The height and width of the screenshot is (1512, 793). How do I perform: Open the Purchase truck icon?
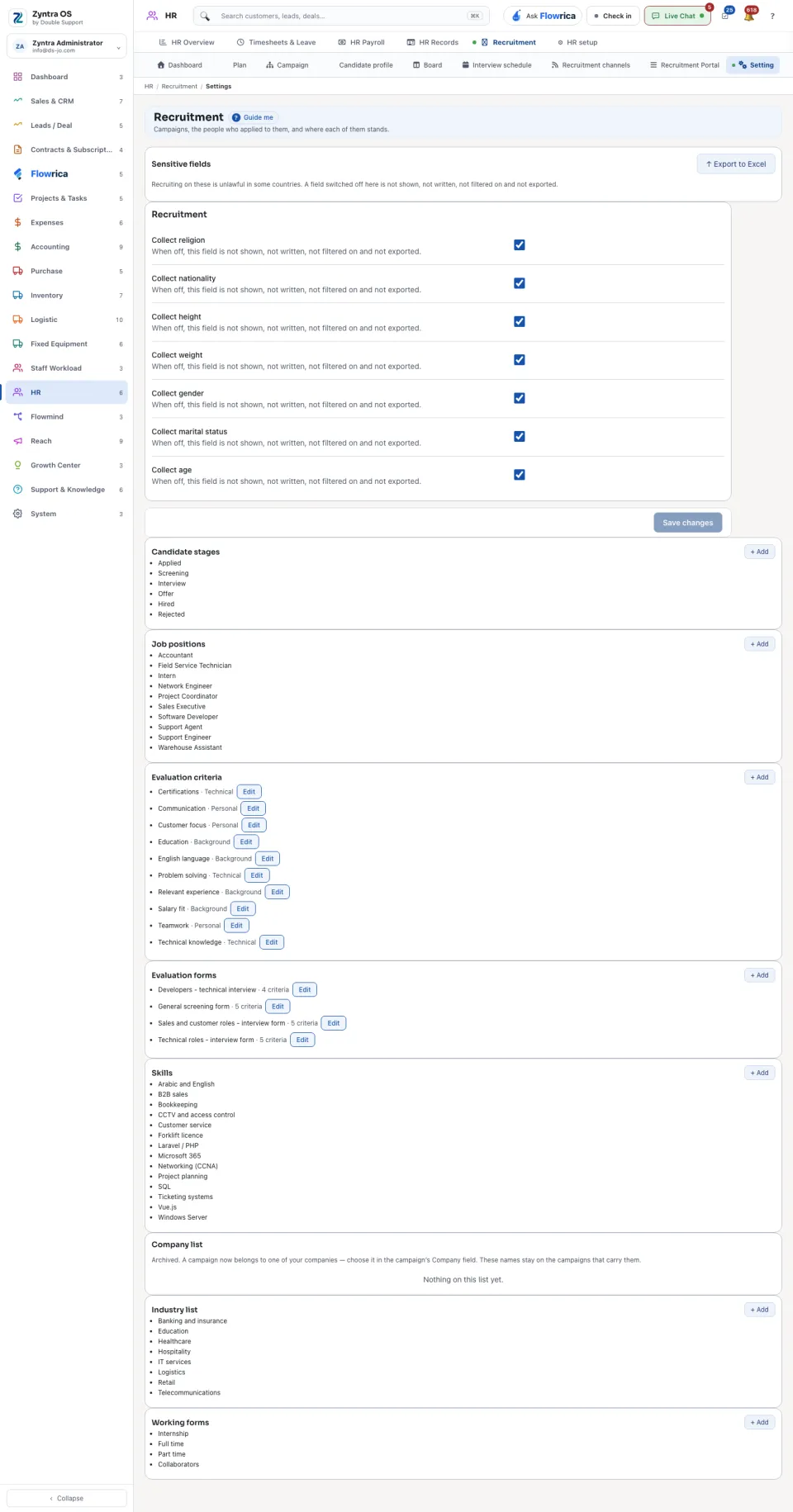(x=17, y=271)
